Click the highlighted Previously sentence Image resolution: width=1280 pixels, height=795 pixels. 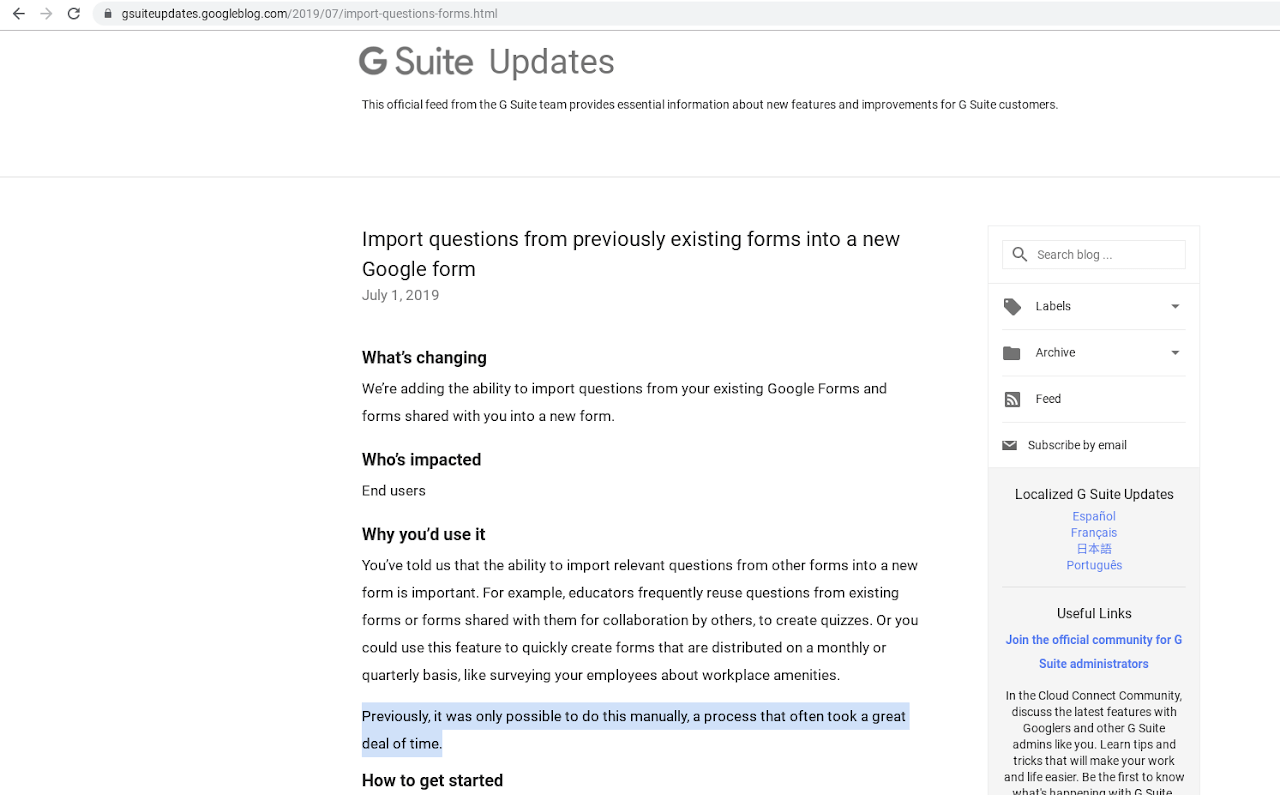(634, 730)
